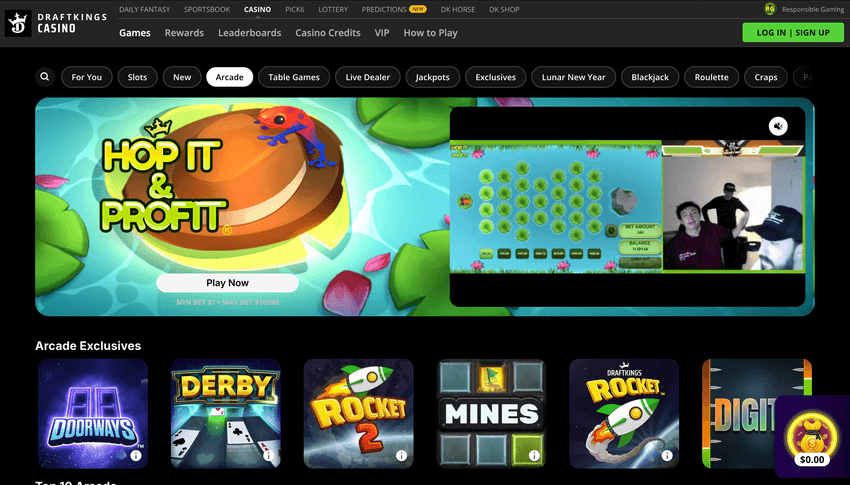
Task: Open the Derby game thumbnail
Action: (x=226, y=413)
